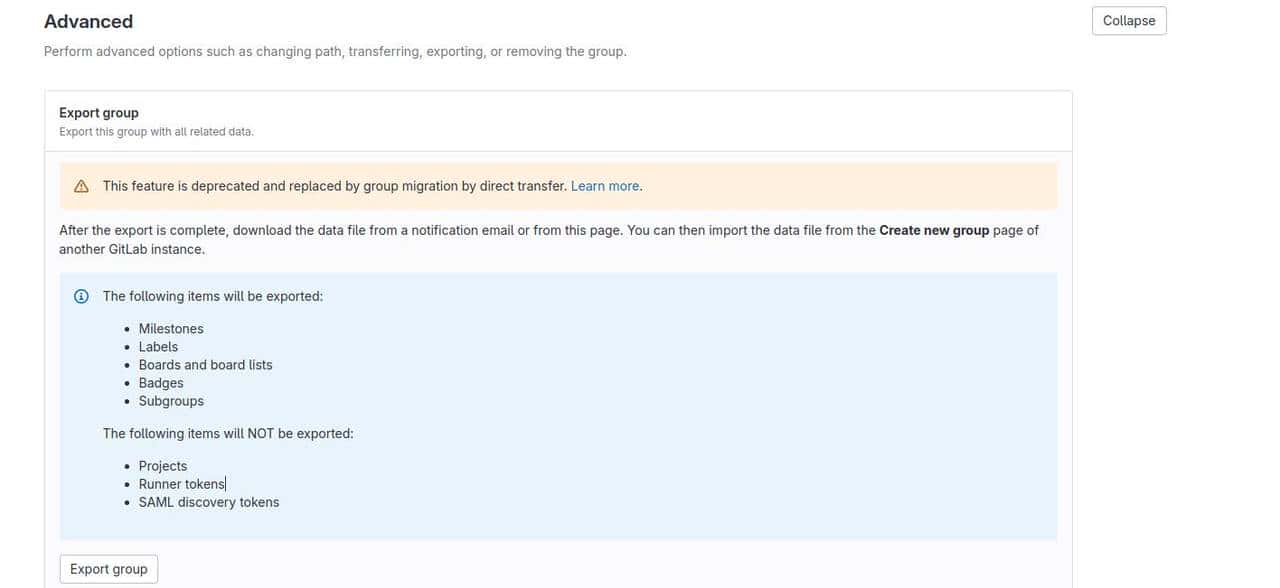This screenshot has width=1280, height=588.
Task: Click the Runner tokens list item
Action: [182, 484]
